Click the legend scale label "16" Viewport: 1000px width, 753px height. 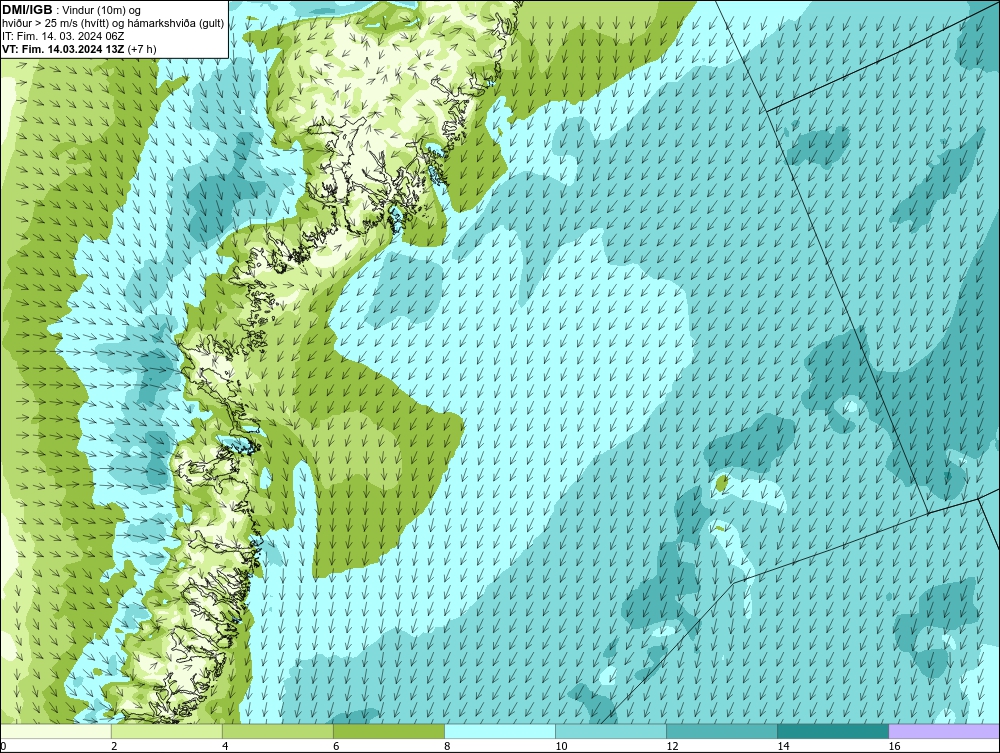894,746
